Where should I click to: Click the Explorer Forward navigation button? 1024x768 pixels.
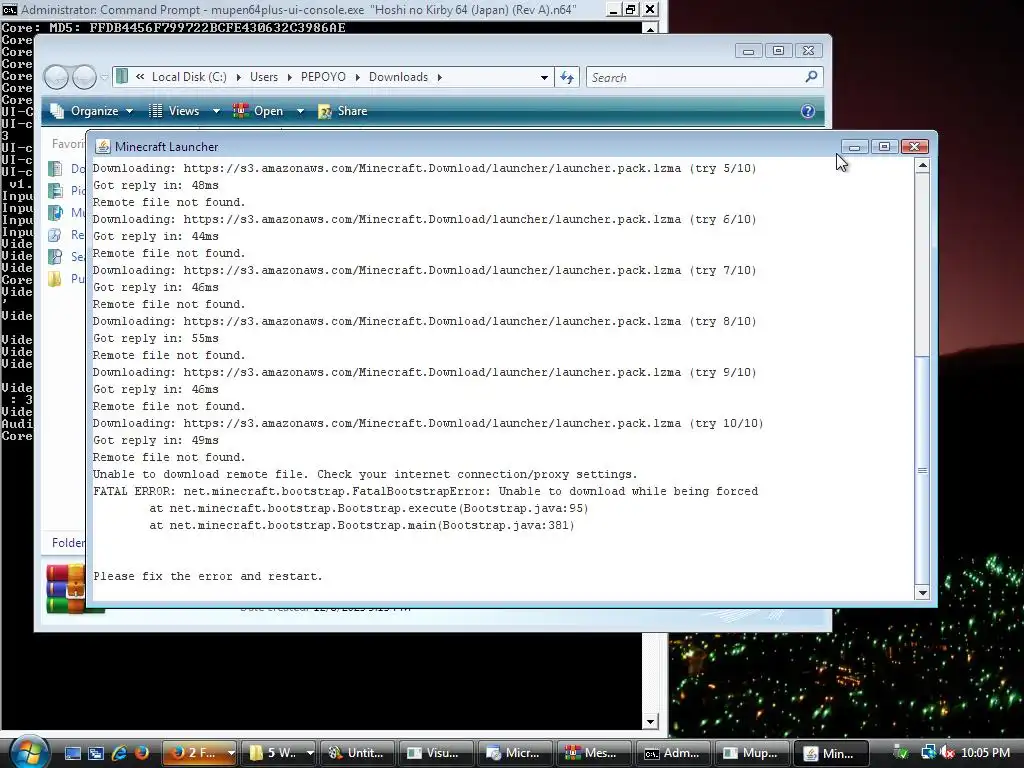coord(84,77)
